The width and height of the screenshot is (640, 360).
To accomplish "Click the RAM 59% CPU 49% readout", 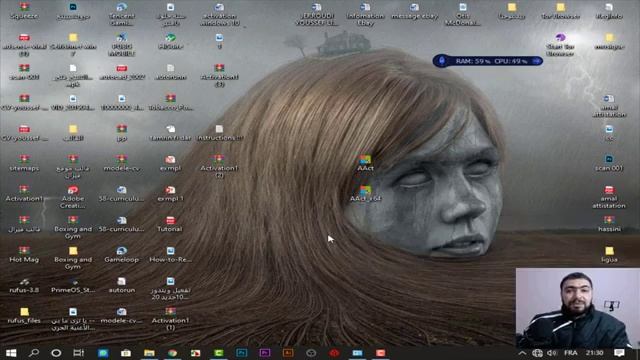I will click(491, 61).
